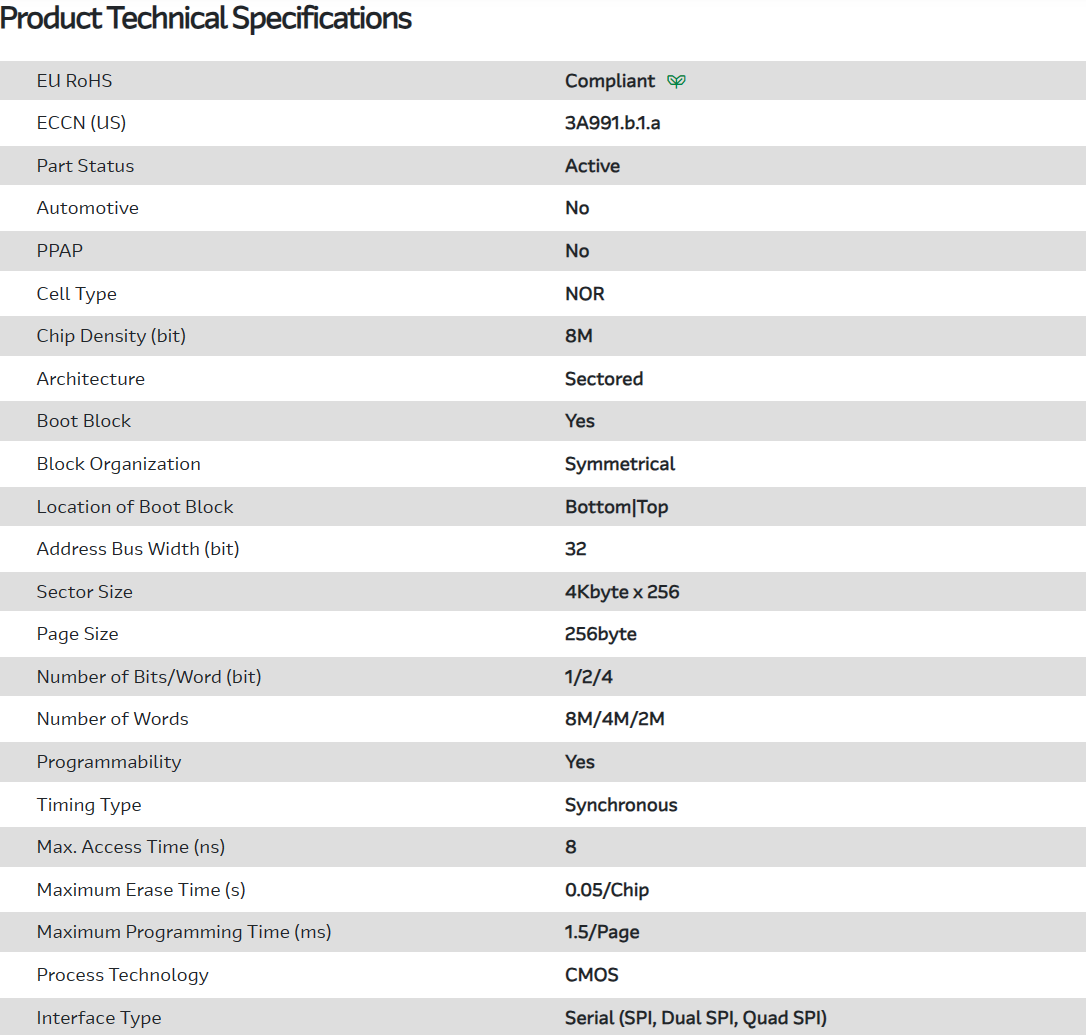Screen dimensions: 1086x1035
Task: Select the Bottom|Top boot block location
Action: click(x=616, y=507)
